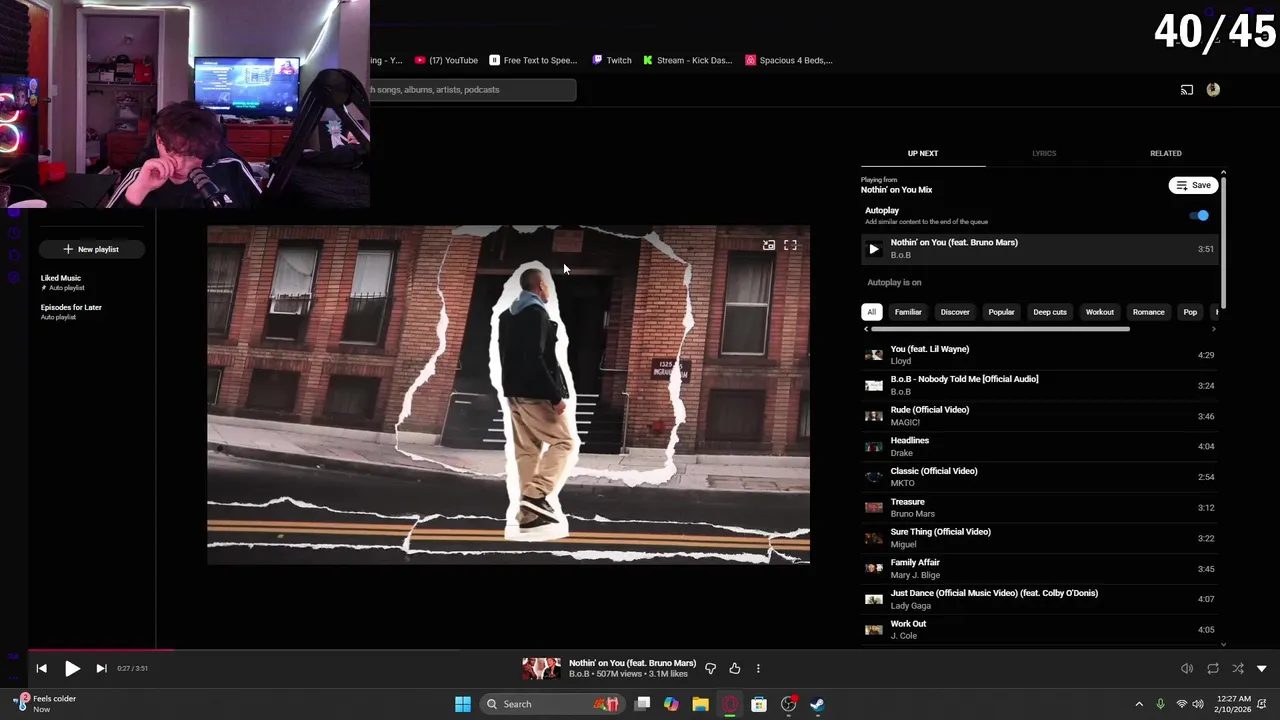The image size is (1280, 720).
Task: Skip to the next track
Action: click(101, 668)
